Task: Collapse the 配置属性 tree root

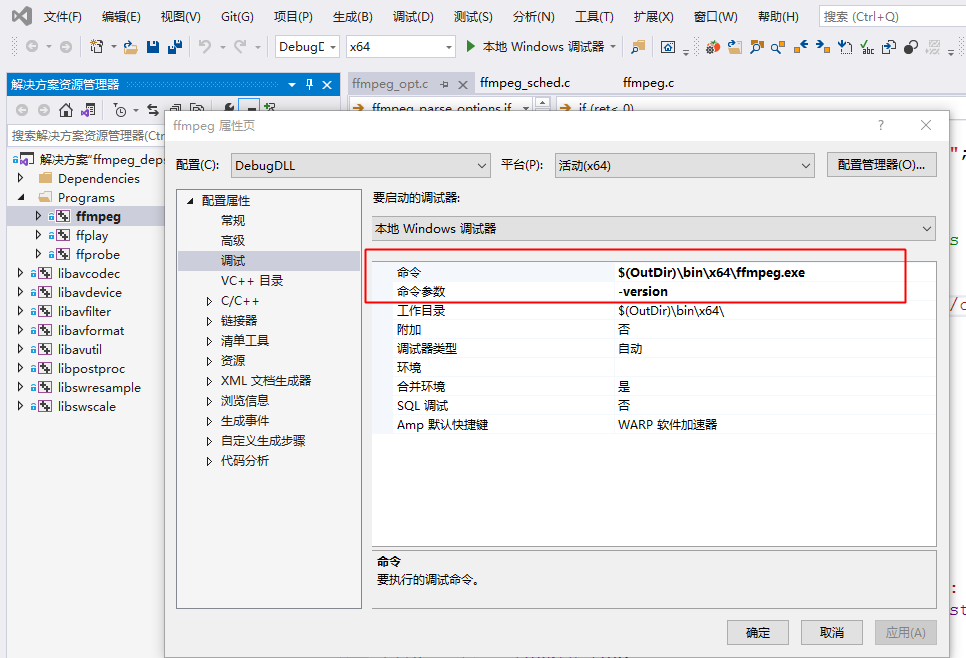Action: (x=190, y=201)
